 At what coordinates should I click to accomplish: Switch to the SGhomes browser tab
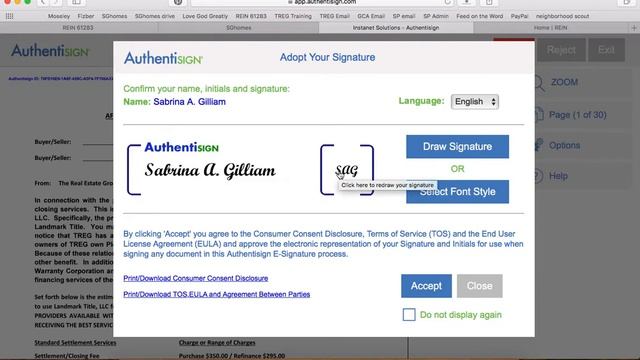click(239, 28)
